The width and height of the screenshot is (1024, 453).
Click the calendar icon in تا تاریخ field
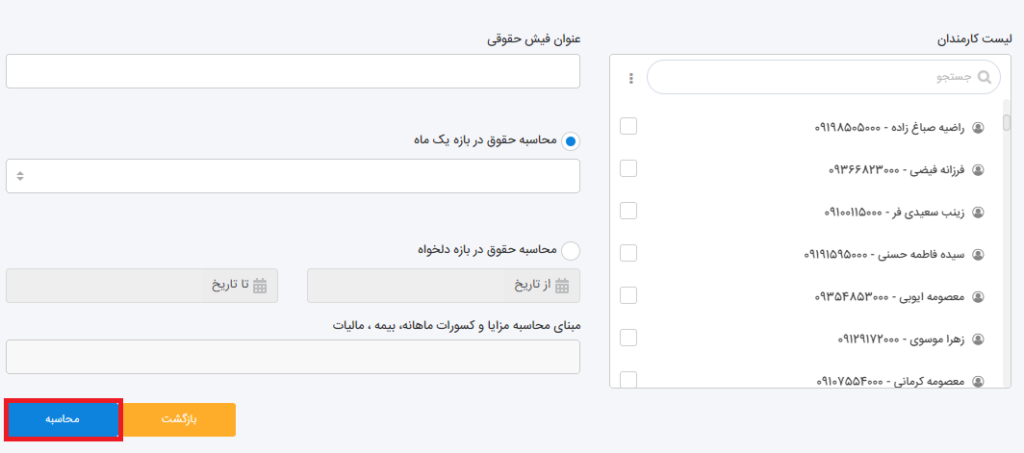coord(260,285)
